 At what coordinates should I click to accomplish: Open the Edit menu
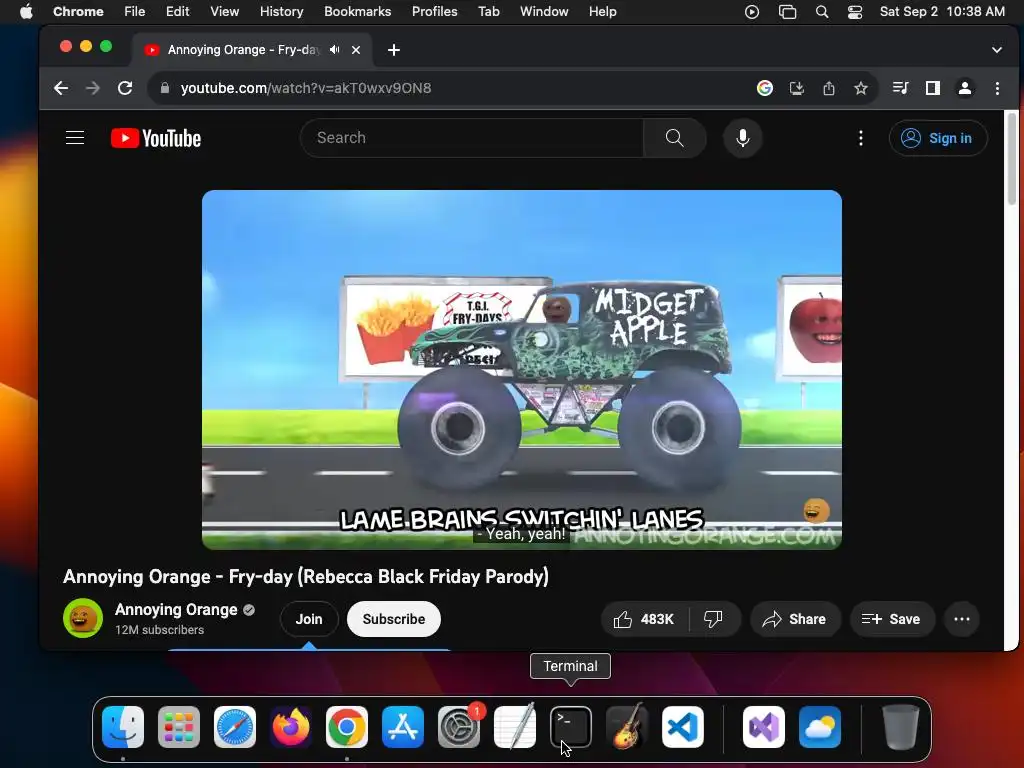(x=177, y=11)
